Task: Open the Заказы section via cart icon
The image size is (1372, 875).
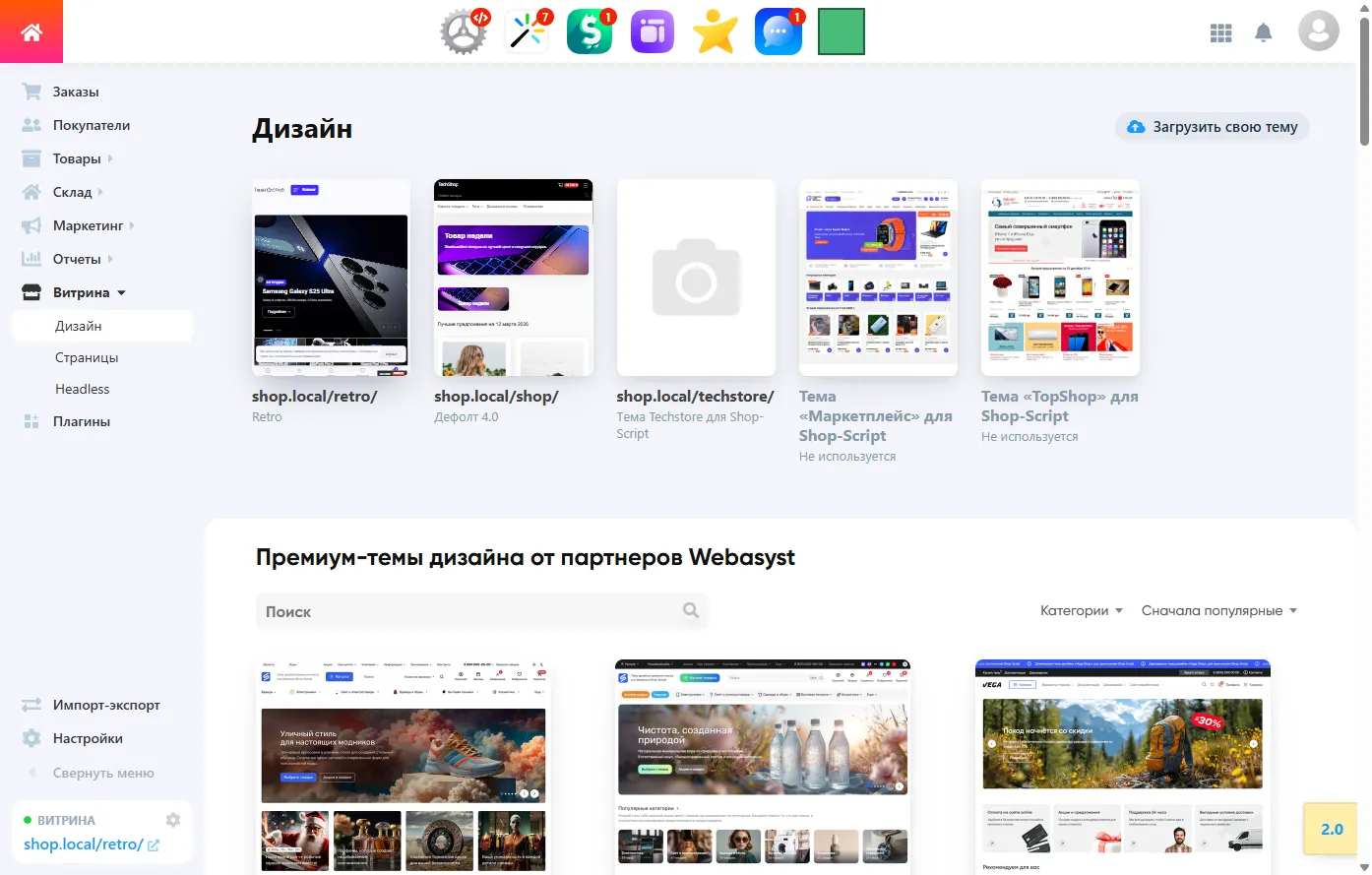Action: point(31,91)
